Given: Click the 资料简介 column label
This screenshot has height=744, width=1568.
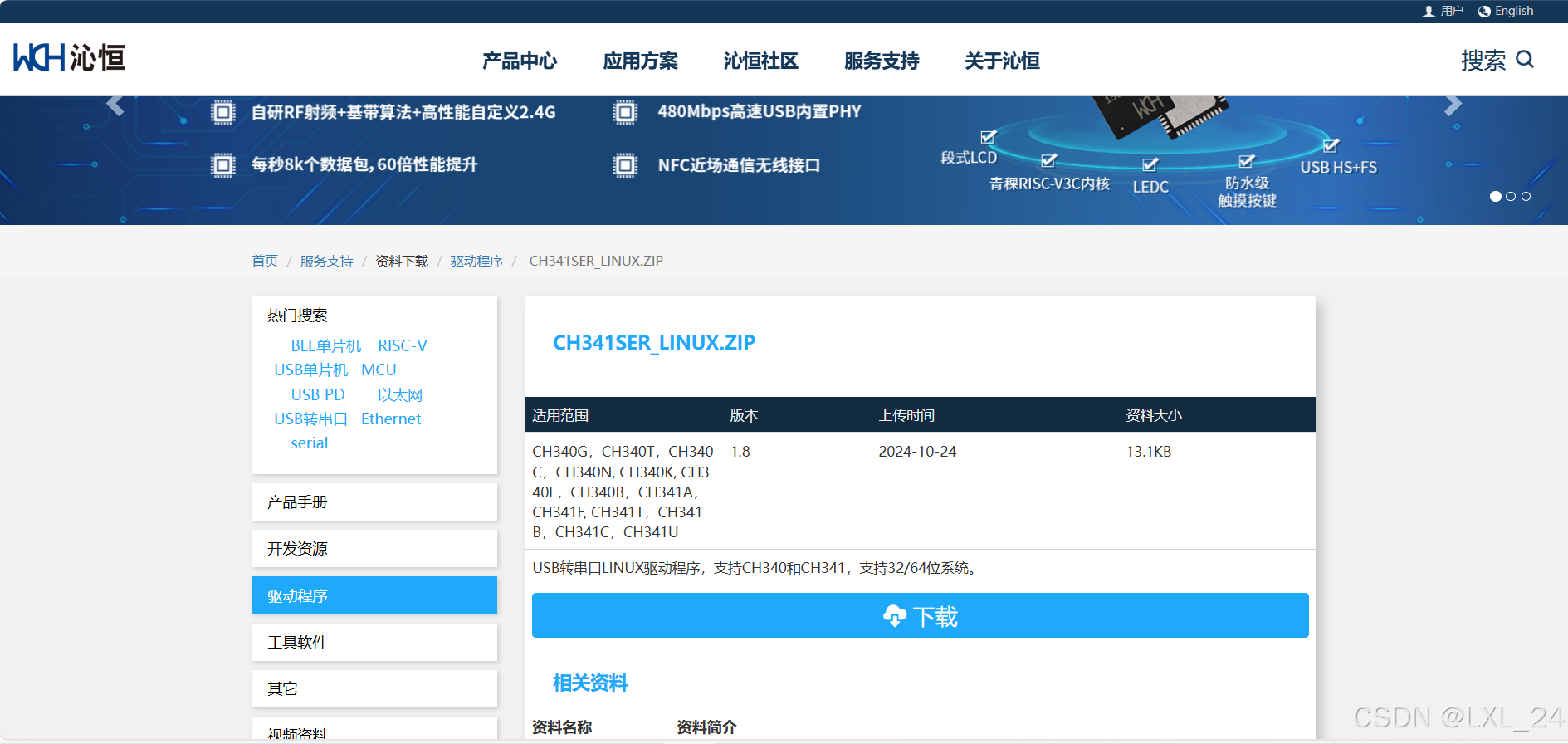Looking at the screenshot, I should click(706, 727).
